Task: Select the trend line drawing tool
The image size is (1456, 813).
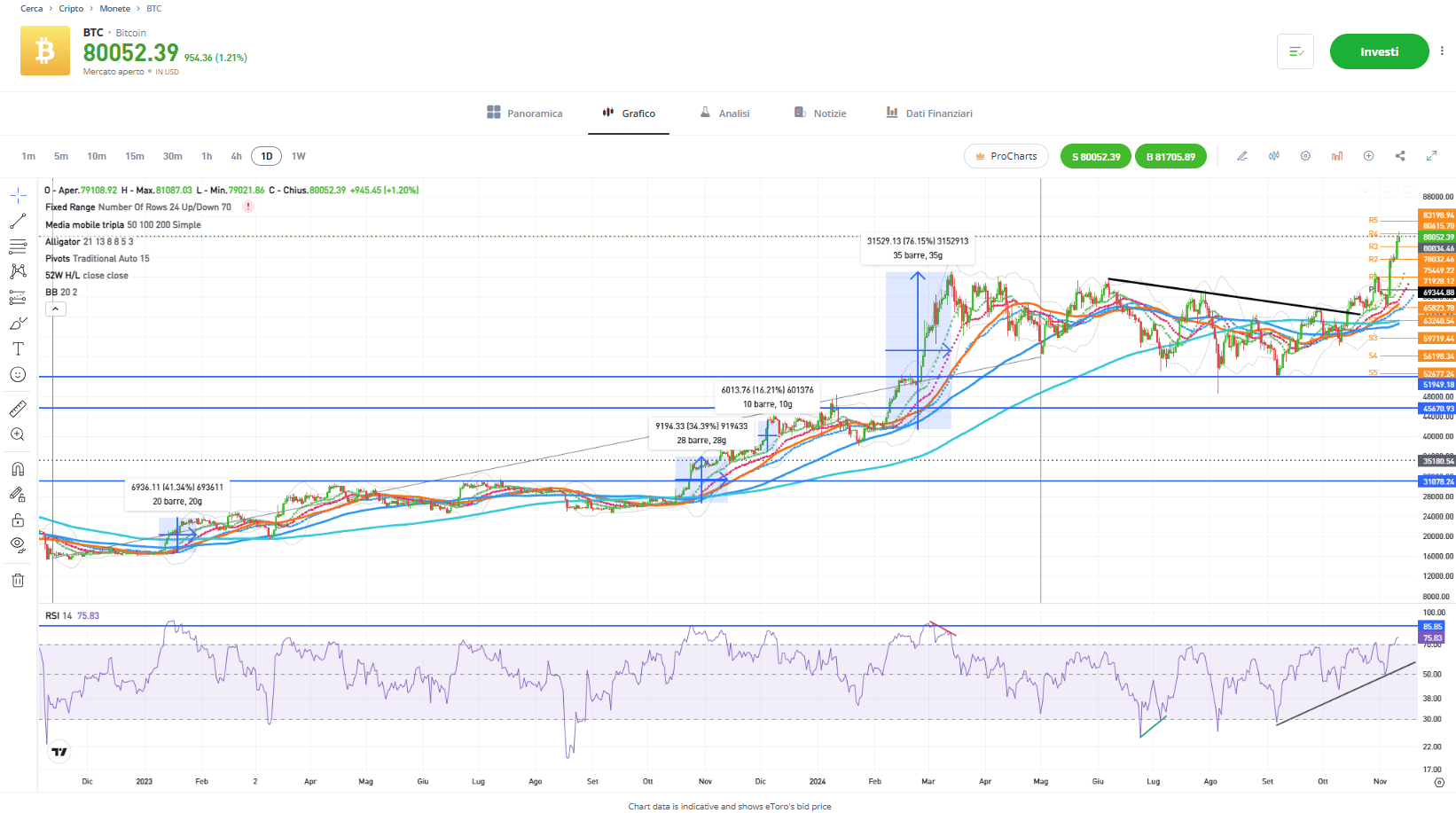Action: pyautogui.click(x=18, y=221)
